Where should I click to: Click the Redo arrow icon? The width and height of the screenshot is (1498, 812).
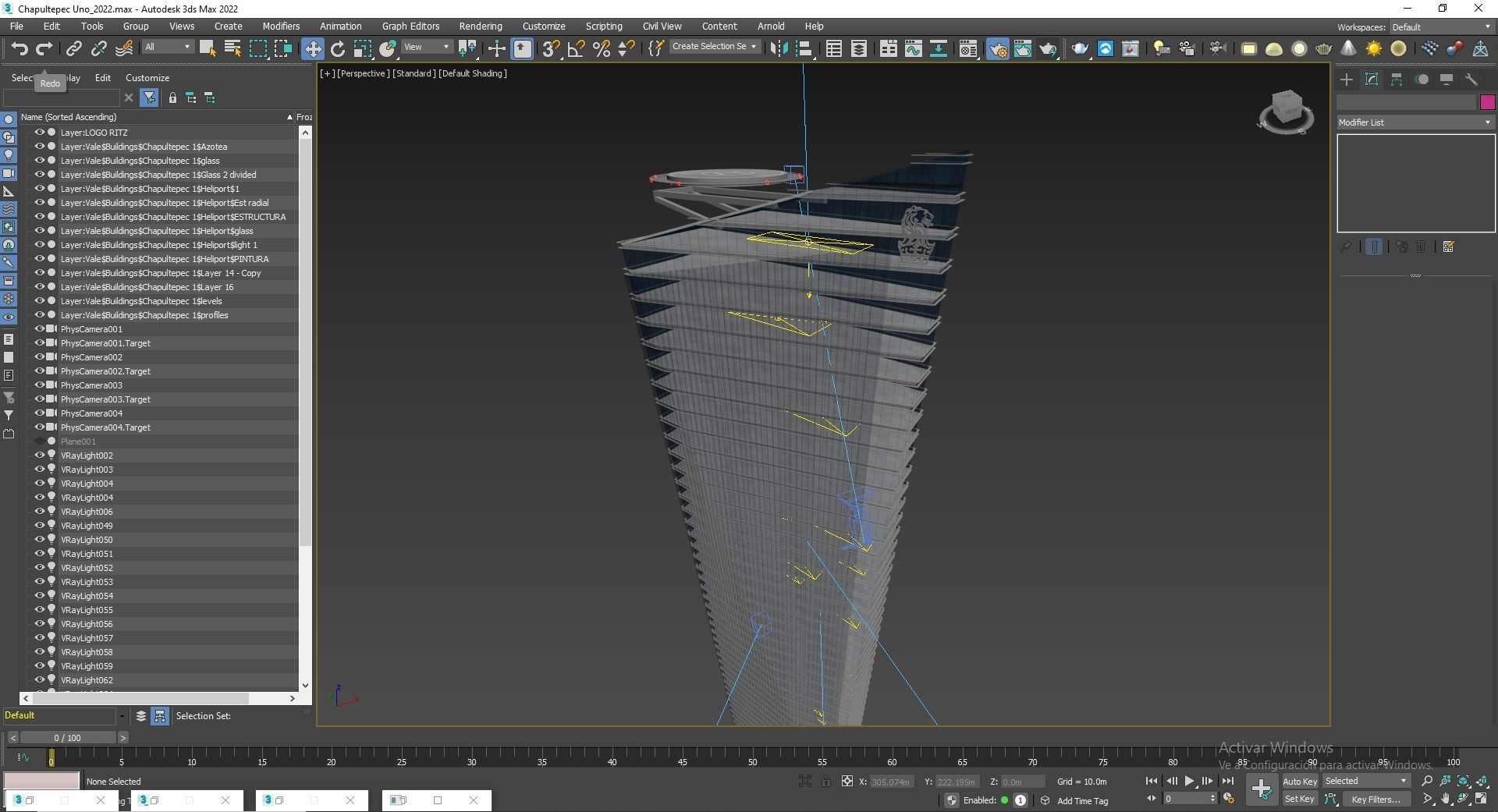(44, 48)
